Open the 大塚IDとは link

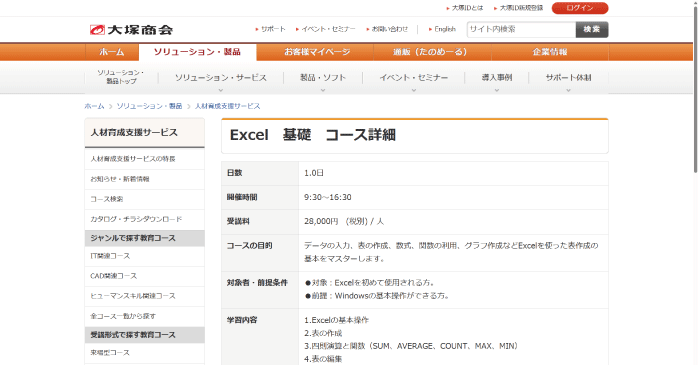click(467, 8)
